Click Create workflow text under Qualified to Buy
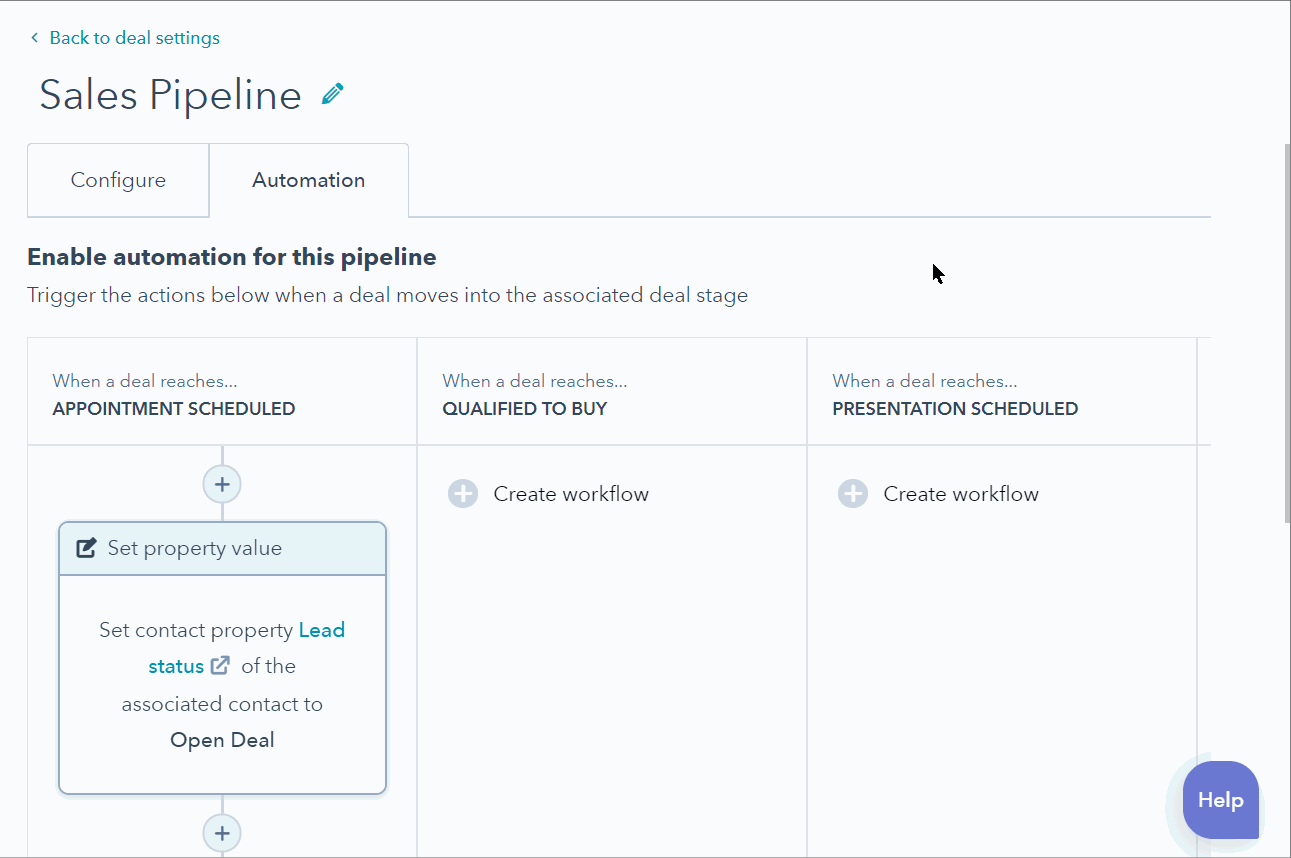This screenshot has height=858, width=1291. pos(571,494)
